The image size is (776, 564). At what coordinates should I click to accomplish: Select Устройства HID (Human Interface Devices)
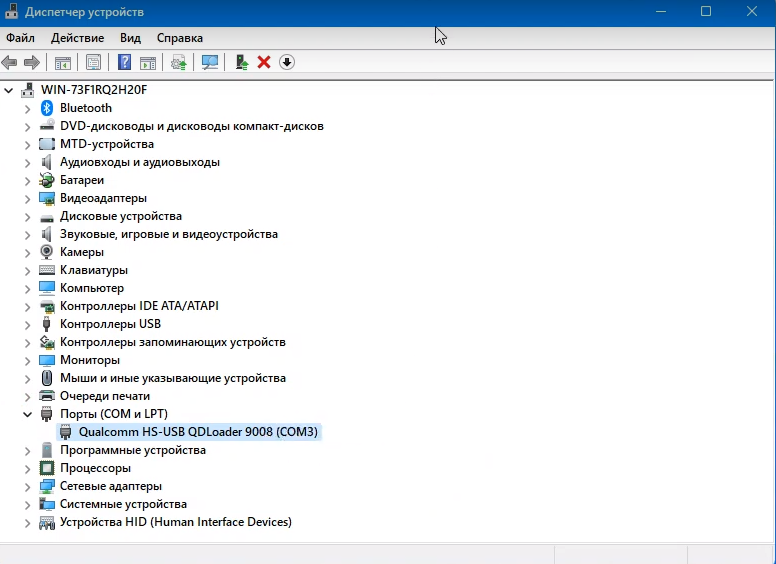pyautogui.click(x=176, y=522)
